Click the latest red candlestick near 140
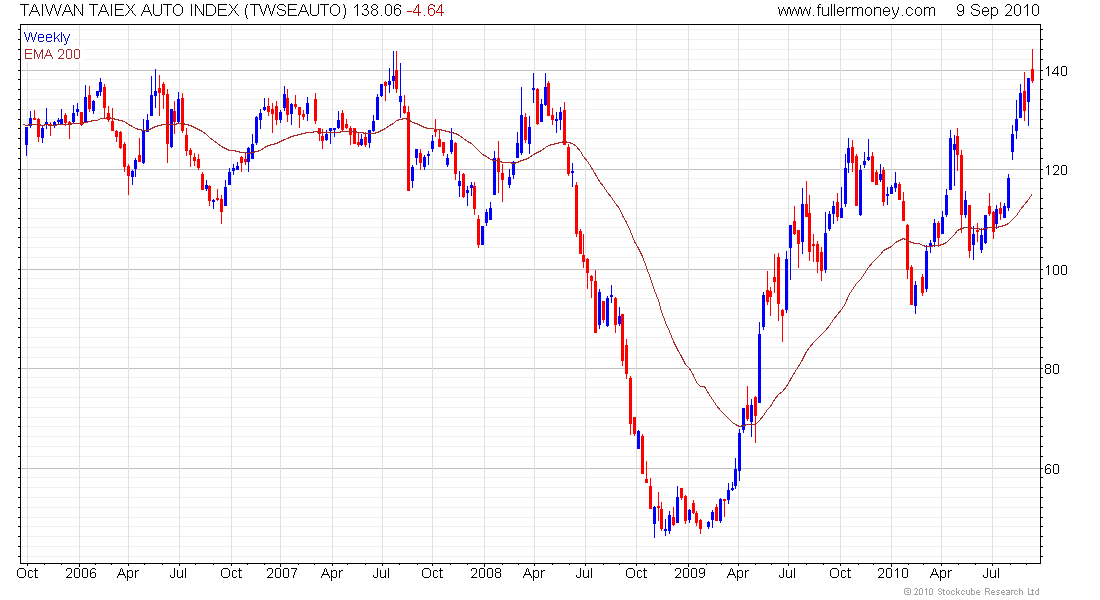The image size is (1100, 600). pos(1032,74)
